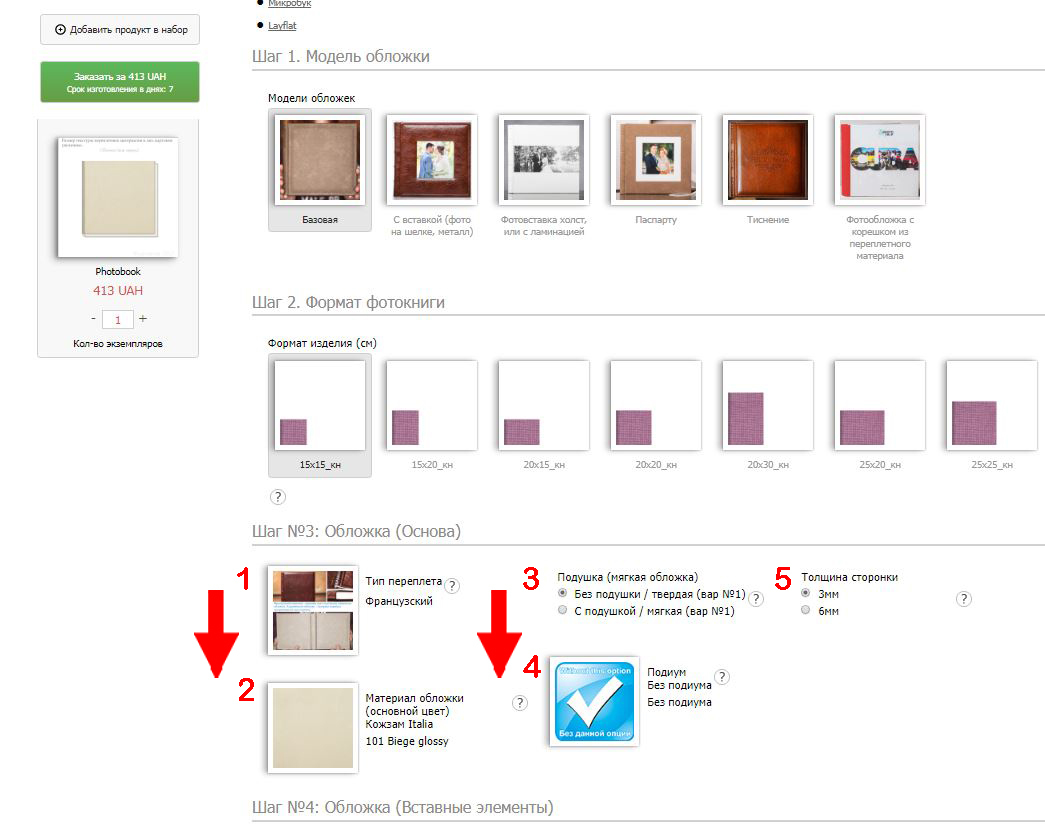The width and height of the screenshot is (1045, 833).
Task: Decrease quantity with the minus stepper
Action: [93, 319]
